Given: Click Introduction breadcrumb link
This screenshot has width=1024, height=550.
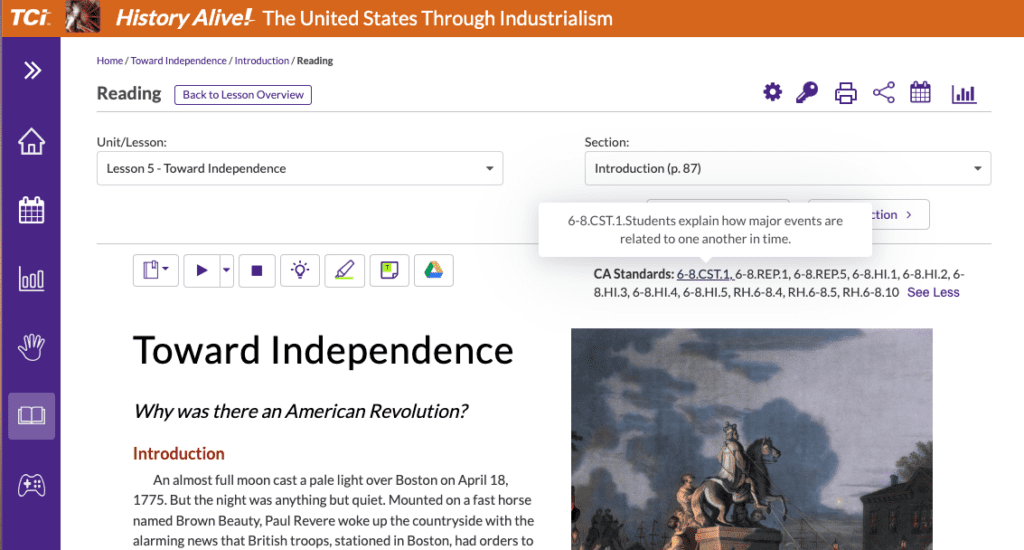Looking at the screenshot, I should [262, 61].
